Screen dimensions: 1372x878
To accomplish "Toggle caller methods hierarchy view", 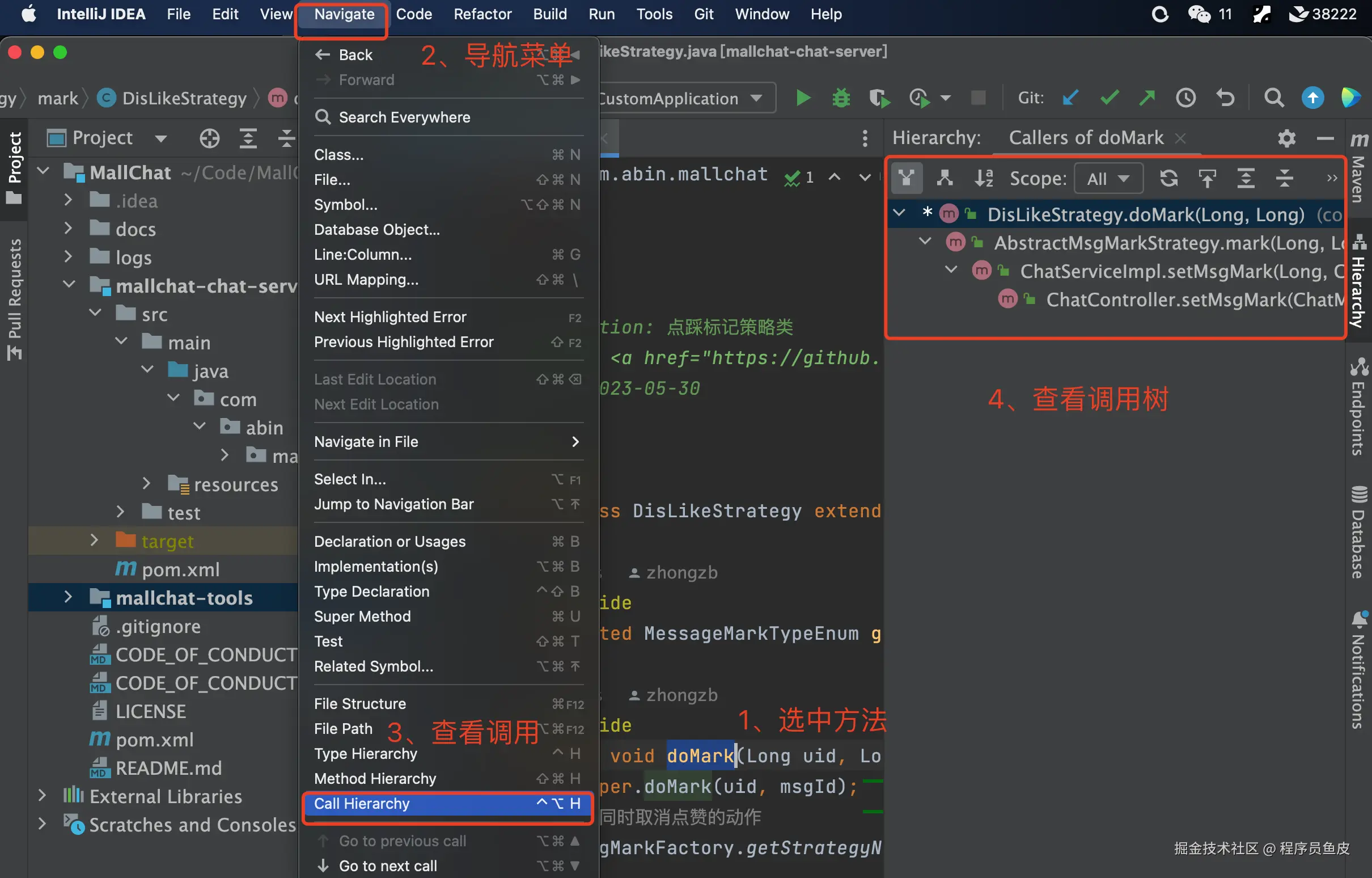I will pyautogui.click(x=906, y=179).
